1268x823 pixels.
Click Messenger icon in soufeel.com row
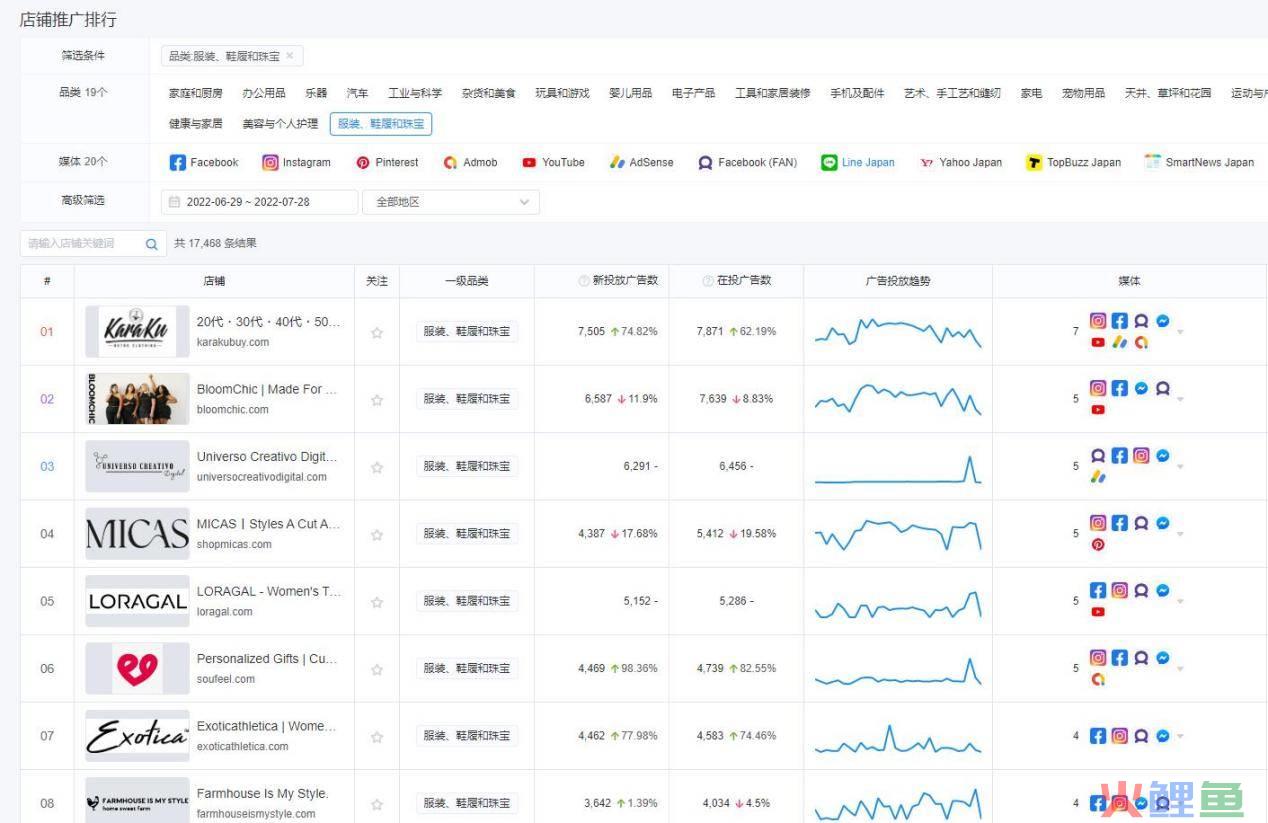pyautogui.click(x=1163, y=658)
